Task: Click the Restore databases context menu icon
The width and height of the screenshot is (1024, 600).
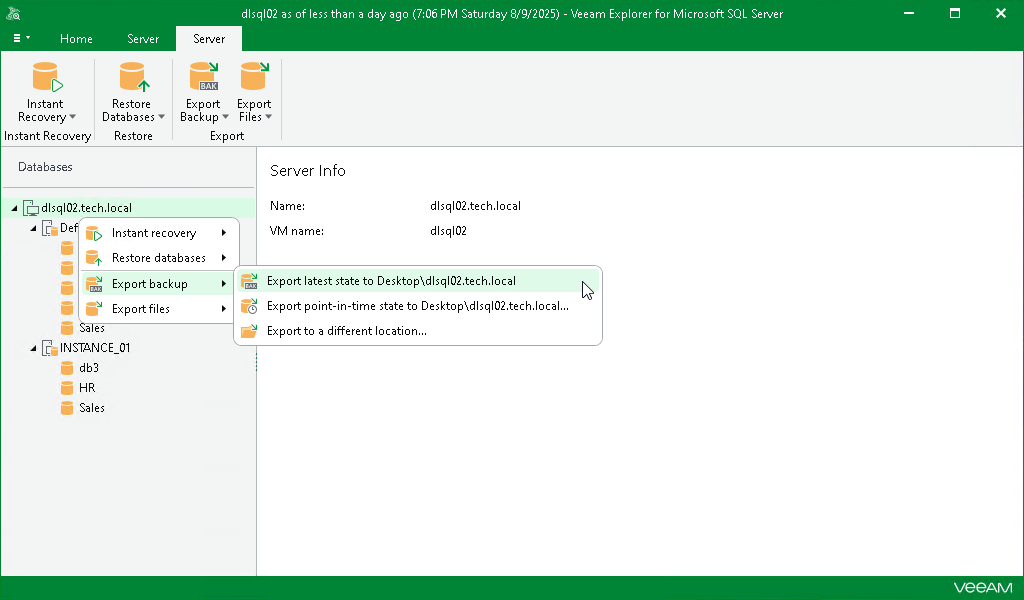Action: pos(94,257)
